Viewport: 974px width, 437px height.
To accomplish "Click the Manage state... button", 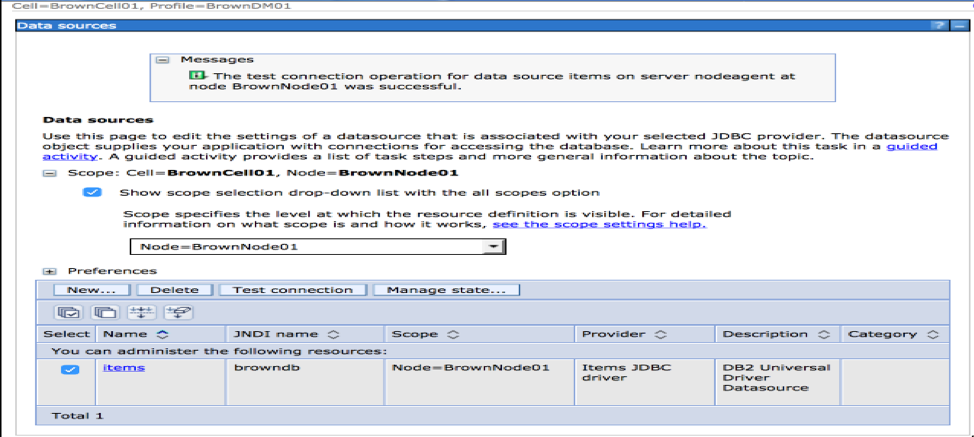I will (446, 290).
